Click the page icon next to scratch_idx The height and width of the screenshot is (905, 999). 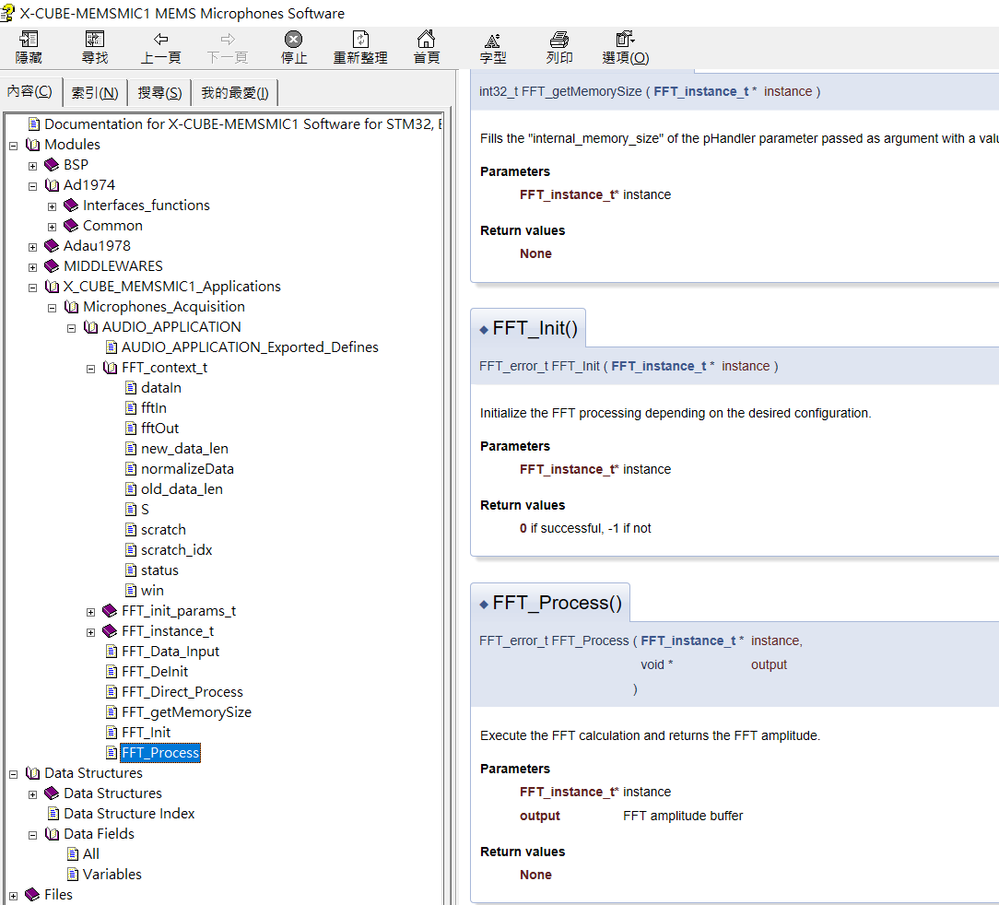tap(131, 550)
